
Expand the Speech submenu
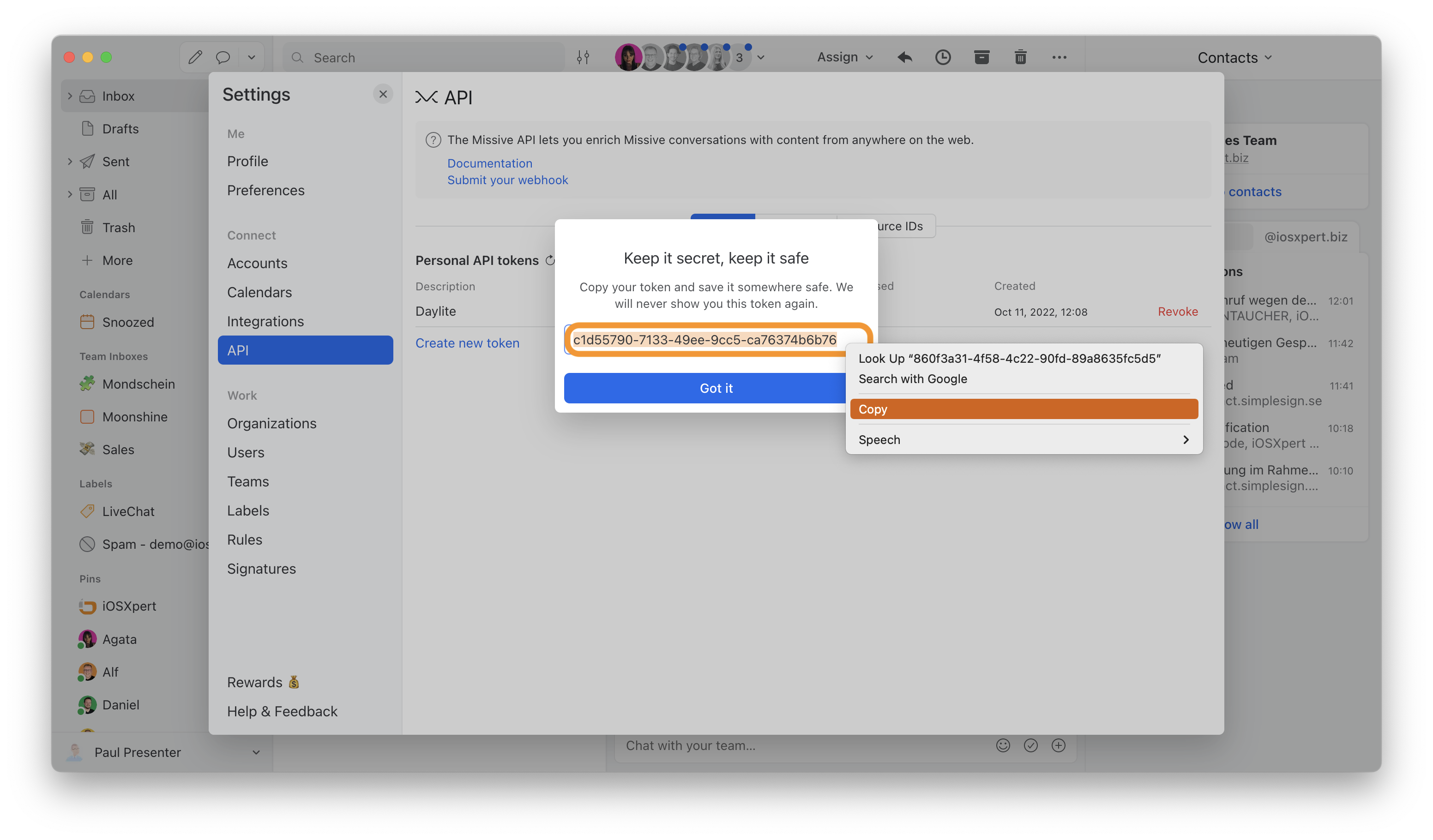pyautogui.click(x=1024, y=440)
